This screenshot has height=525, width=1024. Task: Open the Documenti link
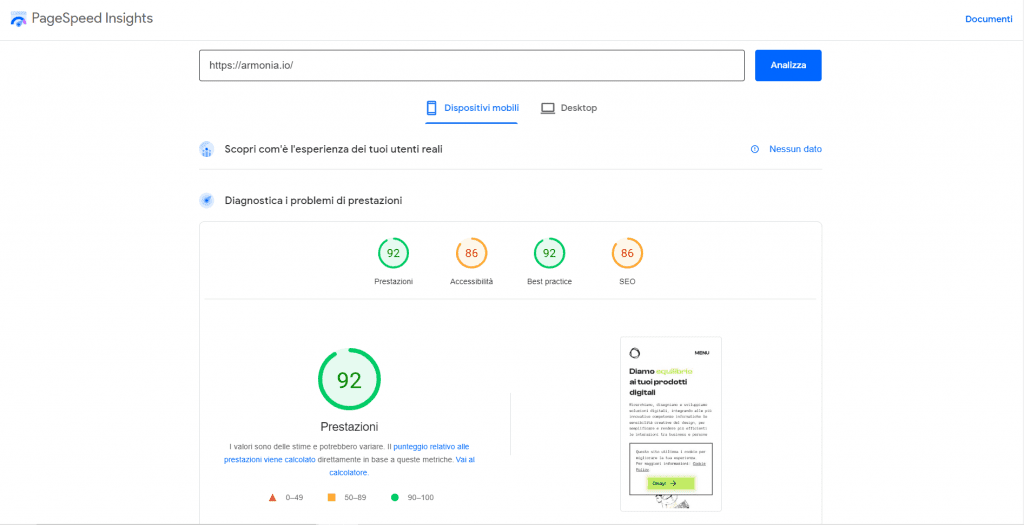[988, 19]
